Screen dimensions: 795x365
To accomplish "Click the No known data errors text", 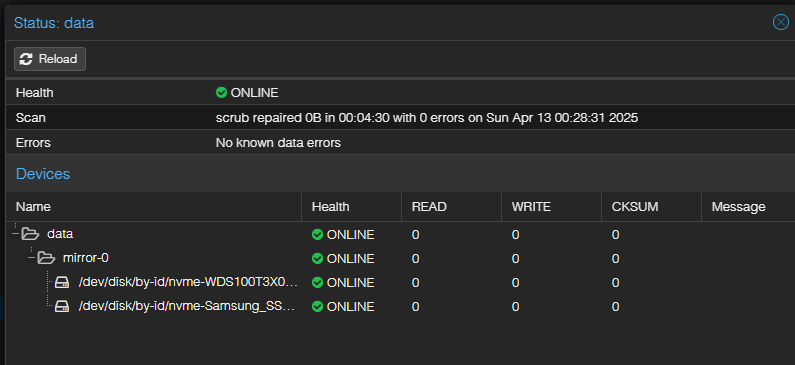I will pos(278,143).
